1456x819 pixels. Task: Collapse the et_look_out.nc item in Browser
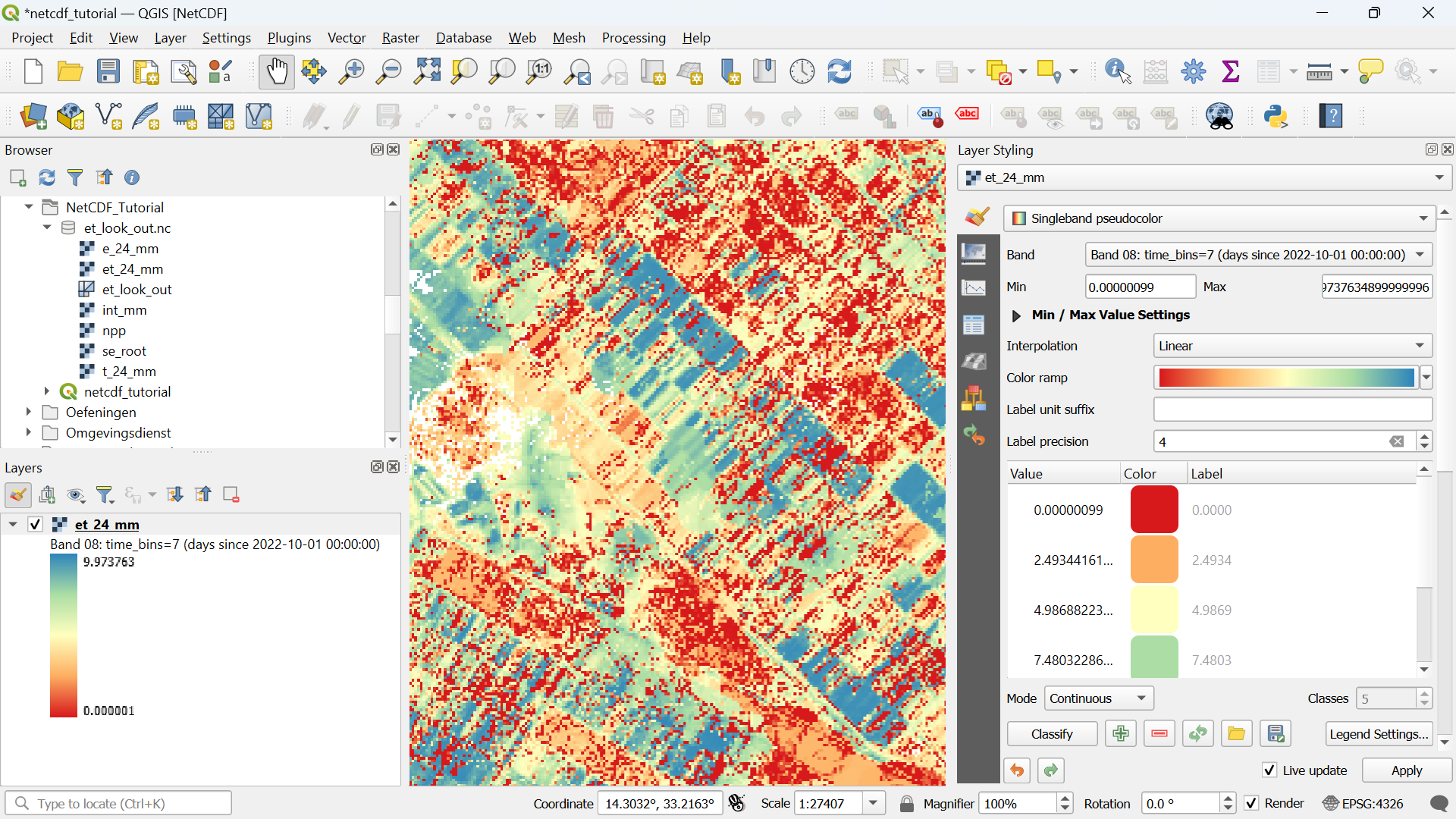point(46,227)
